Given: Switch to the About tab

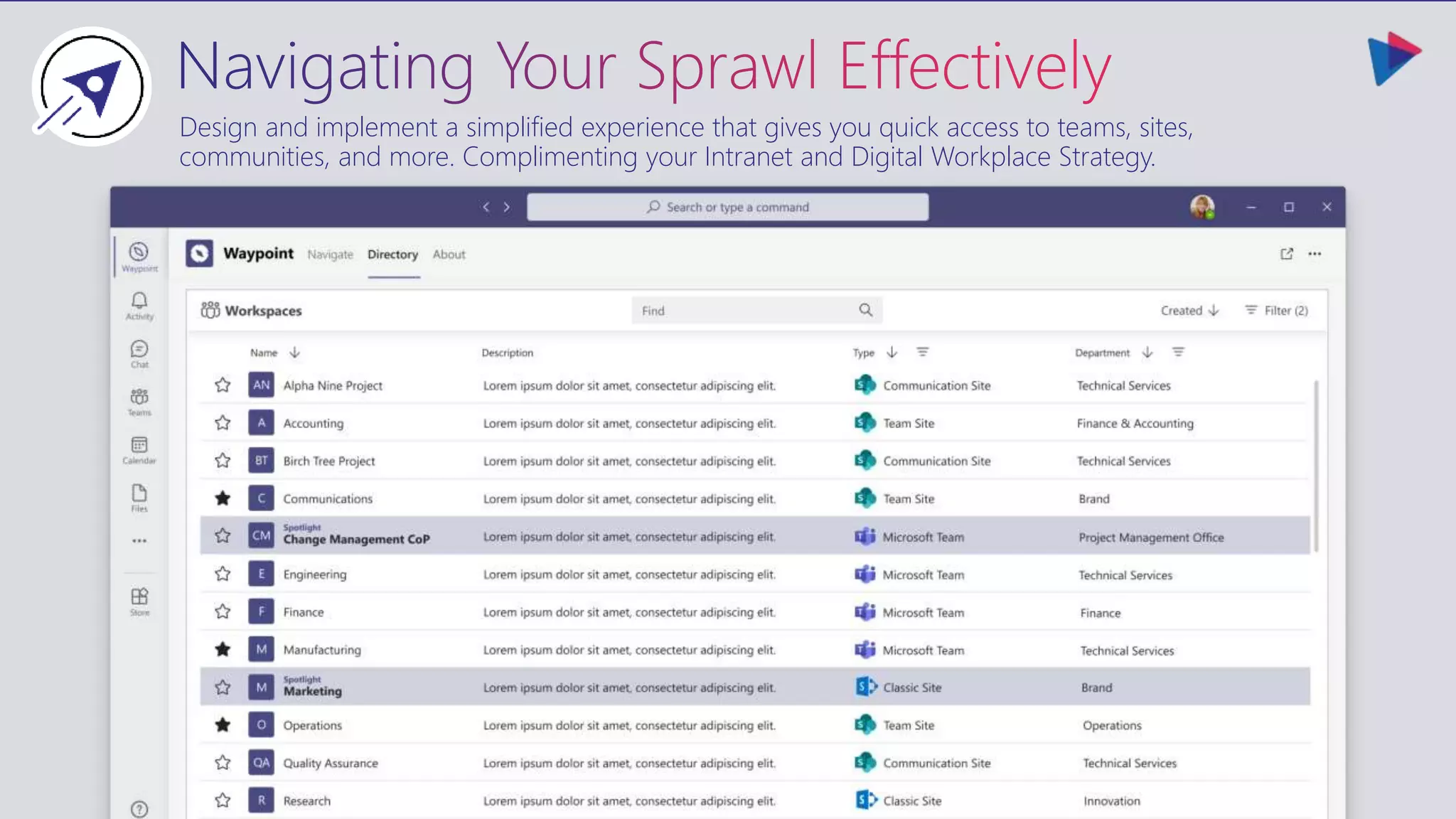Looking at the screenshot, I should click(449, 255).
